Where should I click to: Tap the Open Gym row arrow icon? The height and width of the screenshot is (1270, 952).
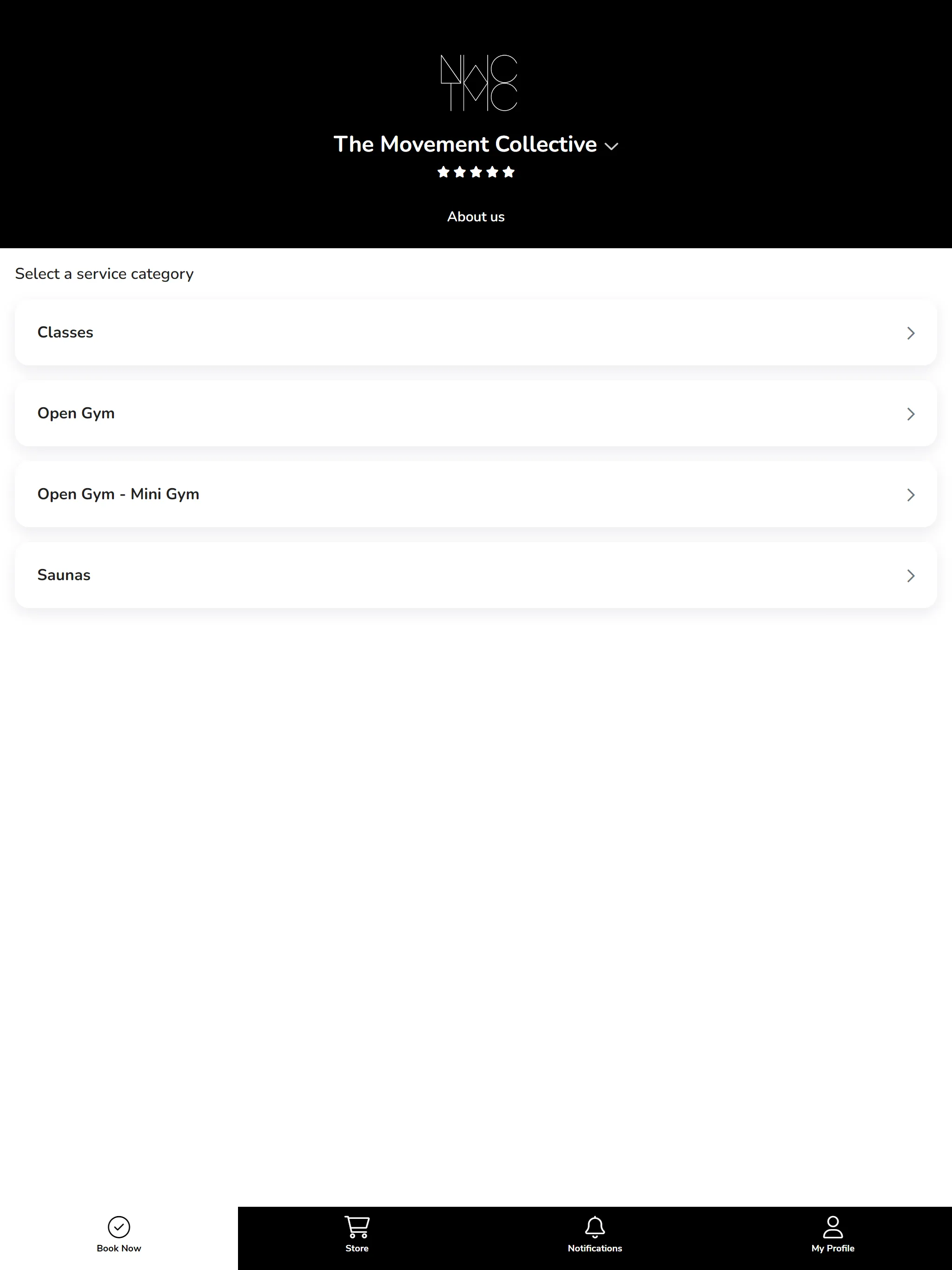911,413
